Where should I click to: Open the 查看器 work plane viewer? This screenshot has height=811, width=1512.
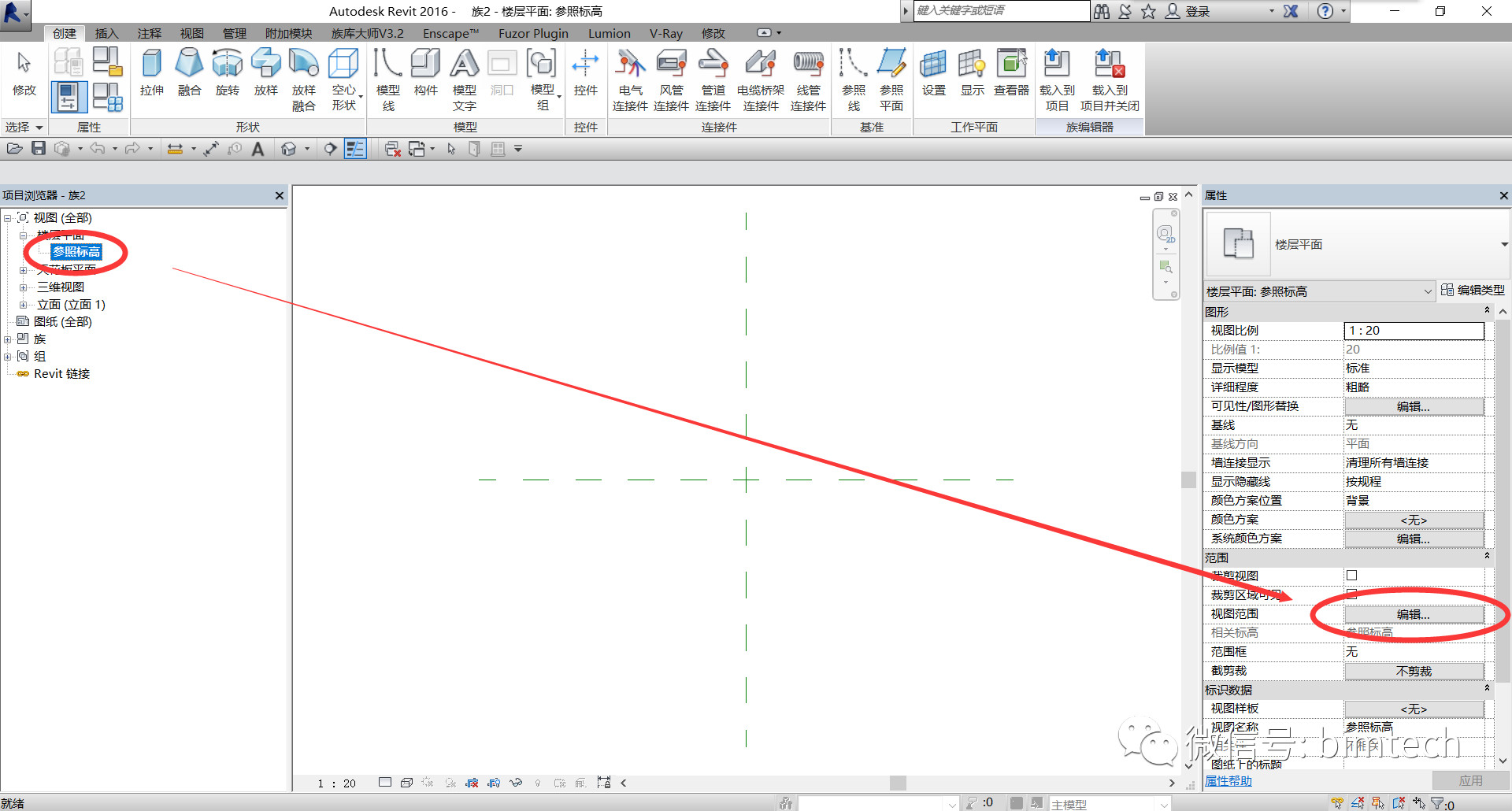[1011, 72]
